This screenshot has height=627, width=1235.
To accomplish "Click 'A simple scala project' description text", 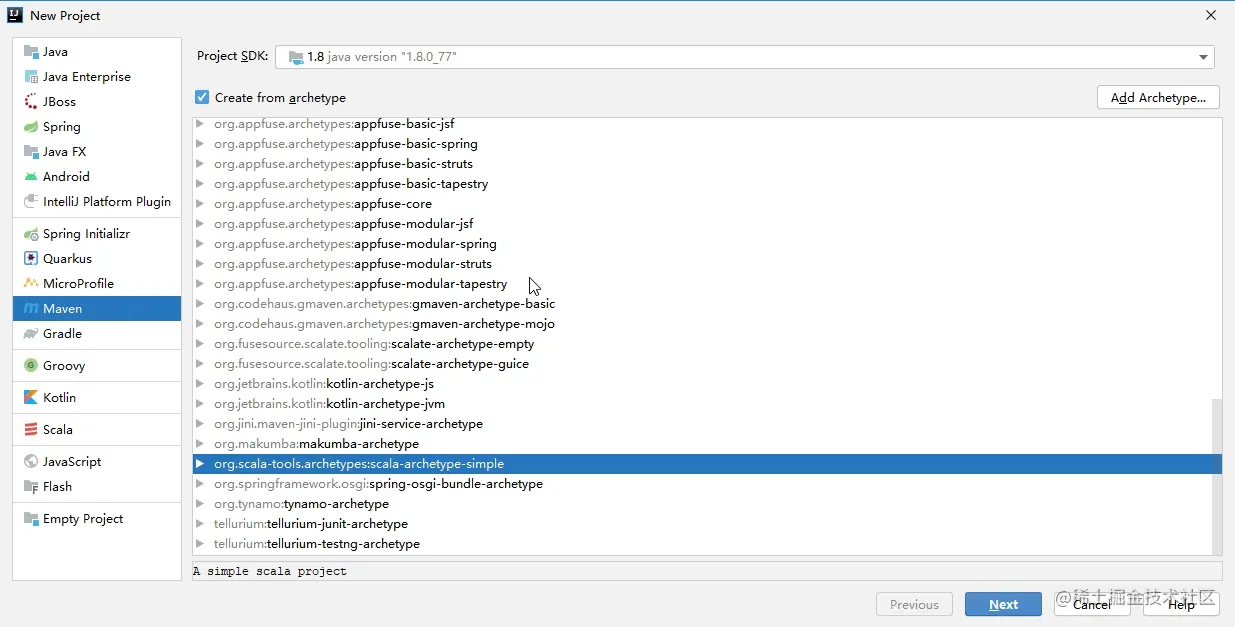I will (x=270, y=571).
